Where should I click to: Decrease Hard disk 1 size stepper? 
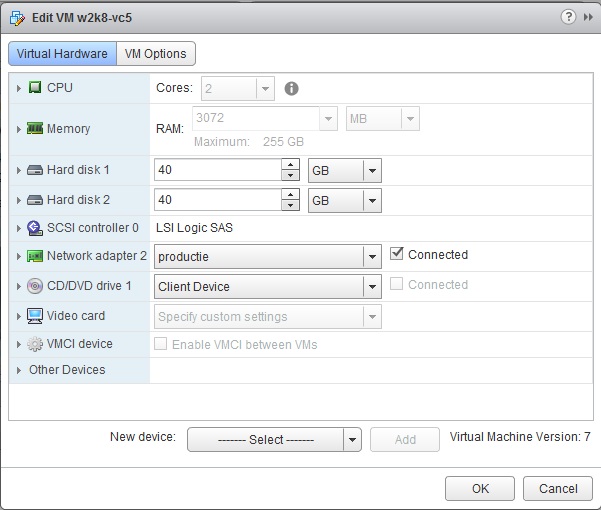290,175
